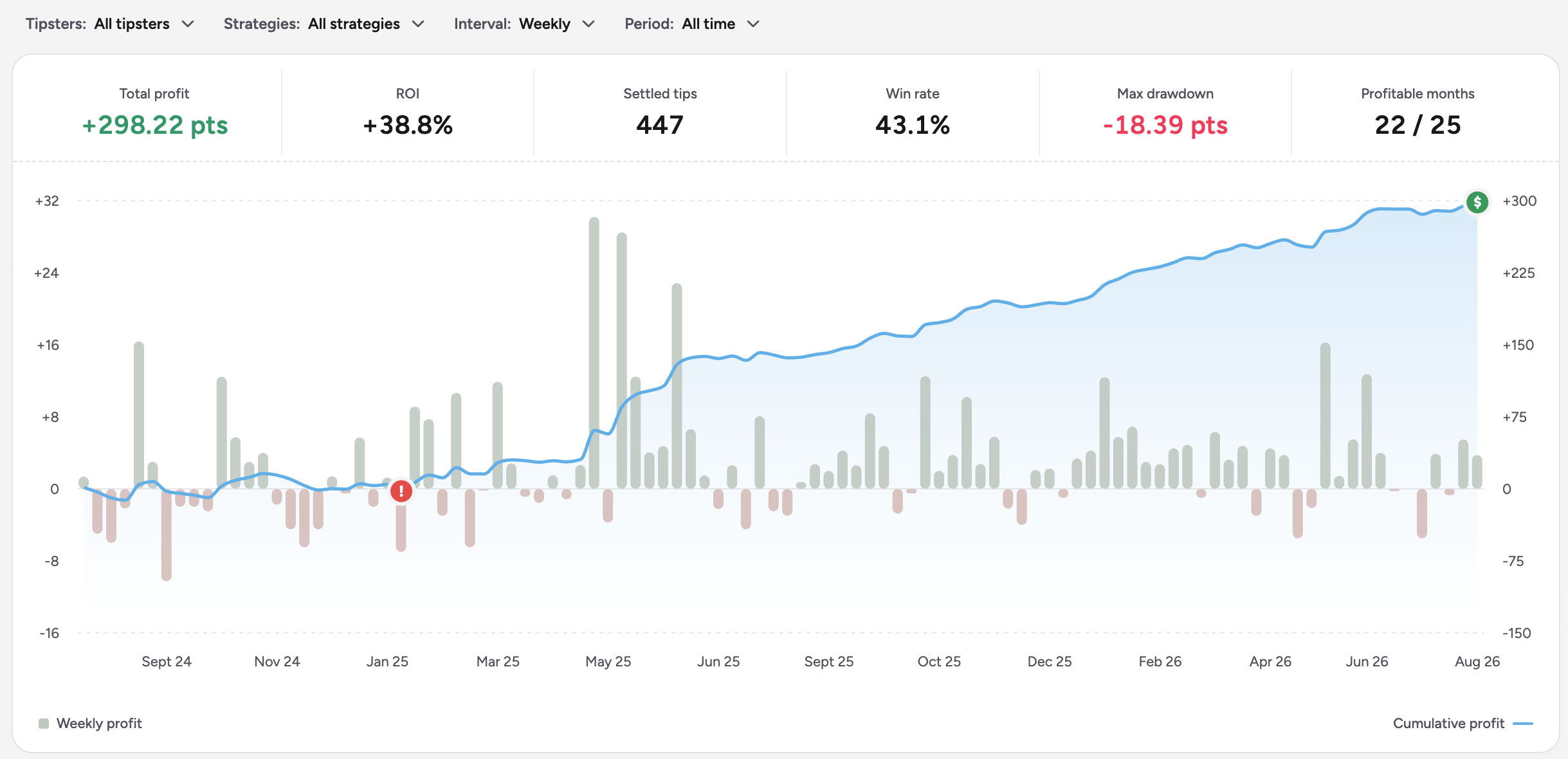Open the Period All time dropdown

(692, 24)
